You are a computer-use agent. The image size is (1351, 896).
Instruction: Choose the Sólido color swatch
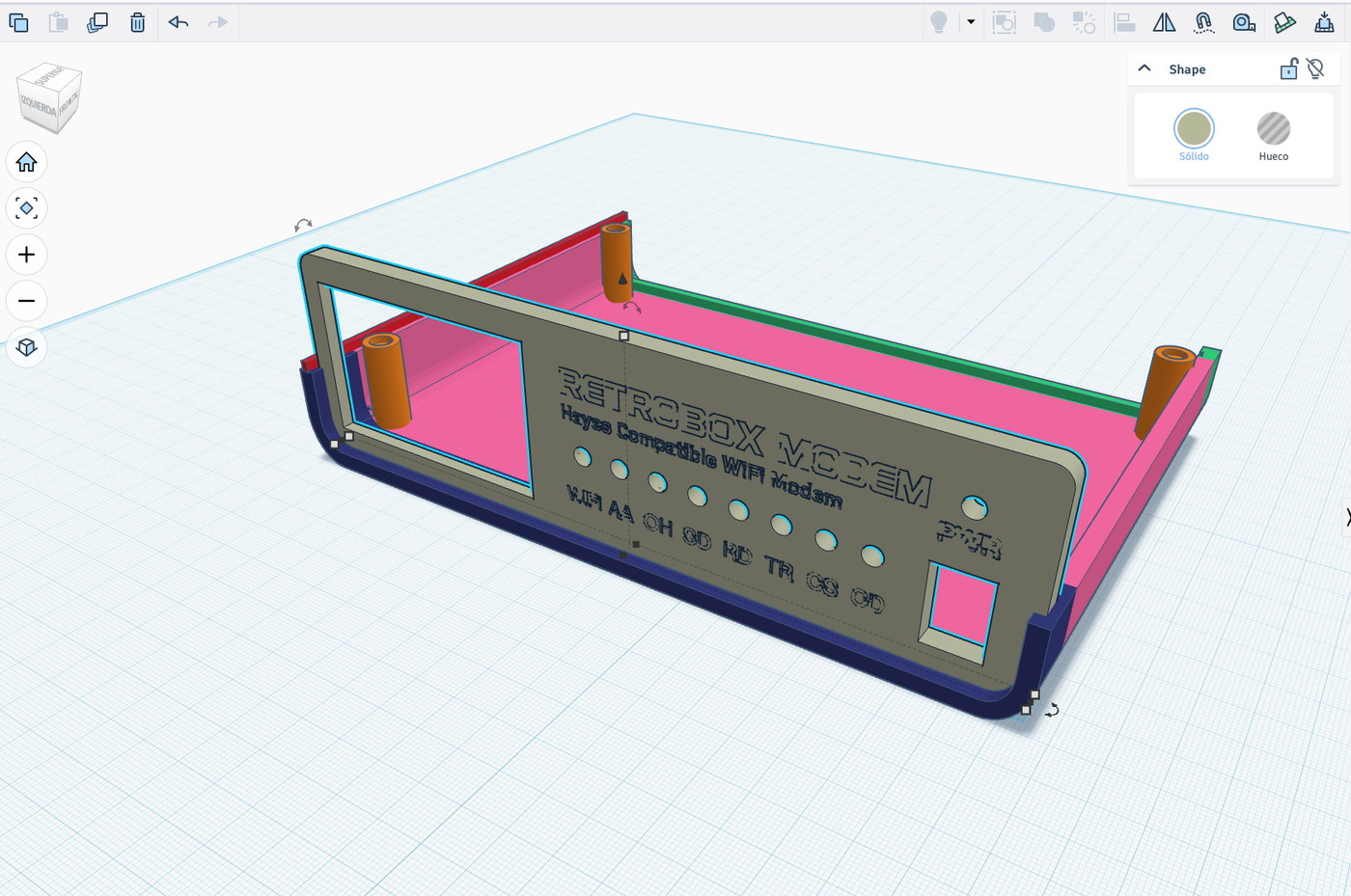(x=1194, y=128)
